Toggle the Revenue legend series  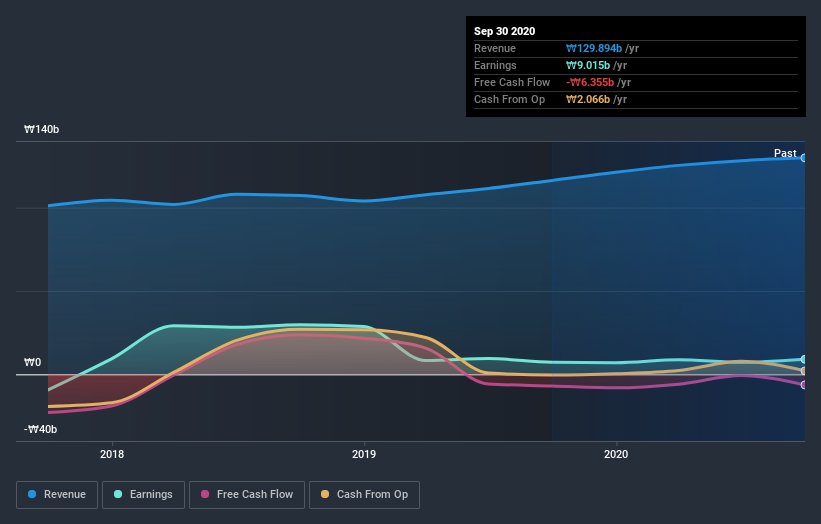pos(57,495)
